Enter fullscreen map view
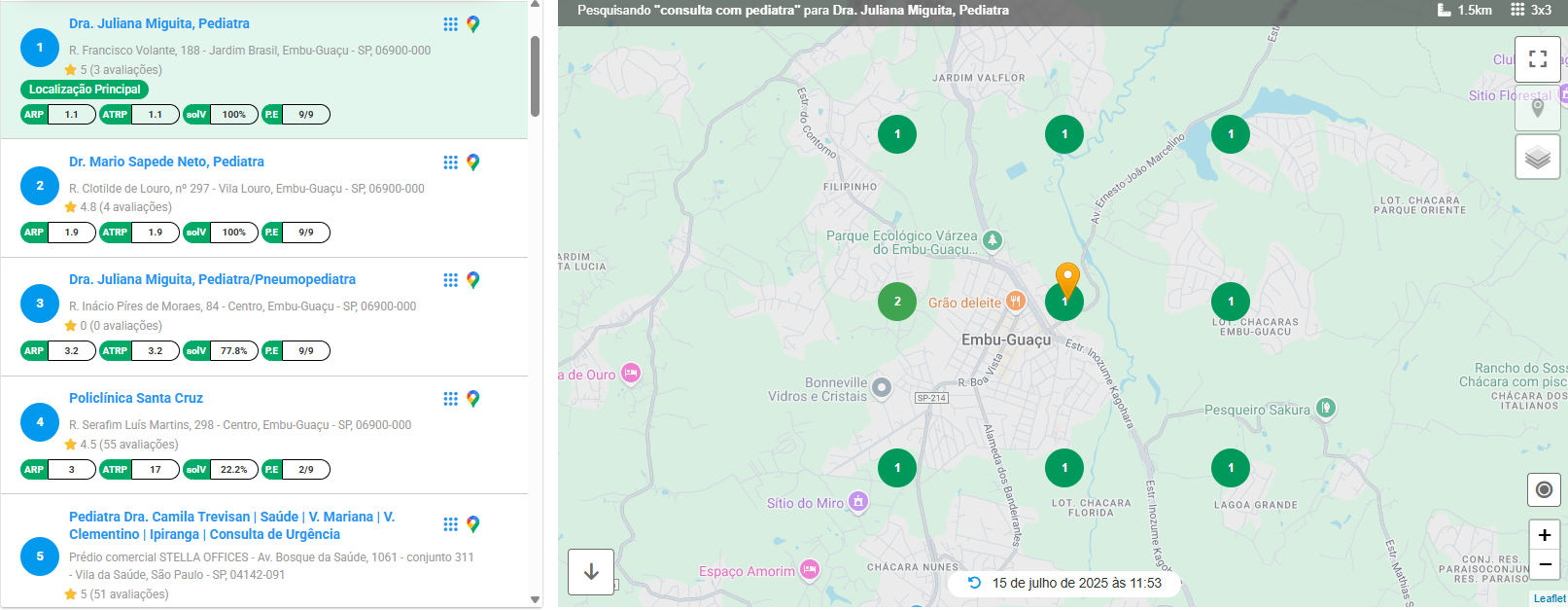The height and width of the screenshot is (610, 1568). 1537,59
